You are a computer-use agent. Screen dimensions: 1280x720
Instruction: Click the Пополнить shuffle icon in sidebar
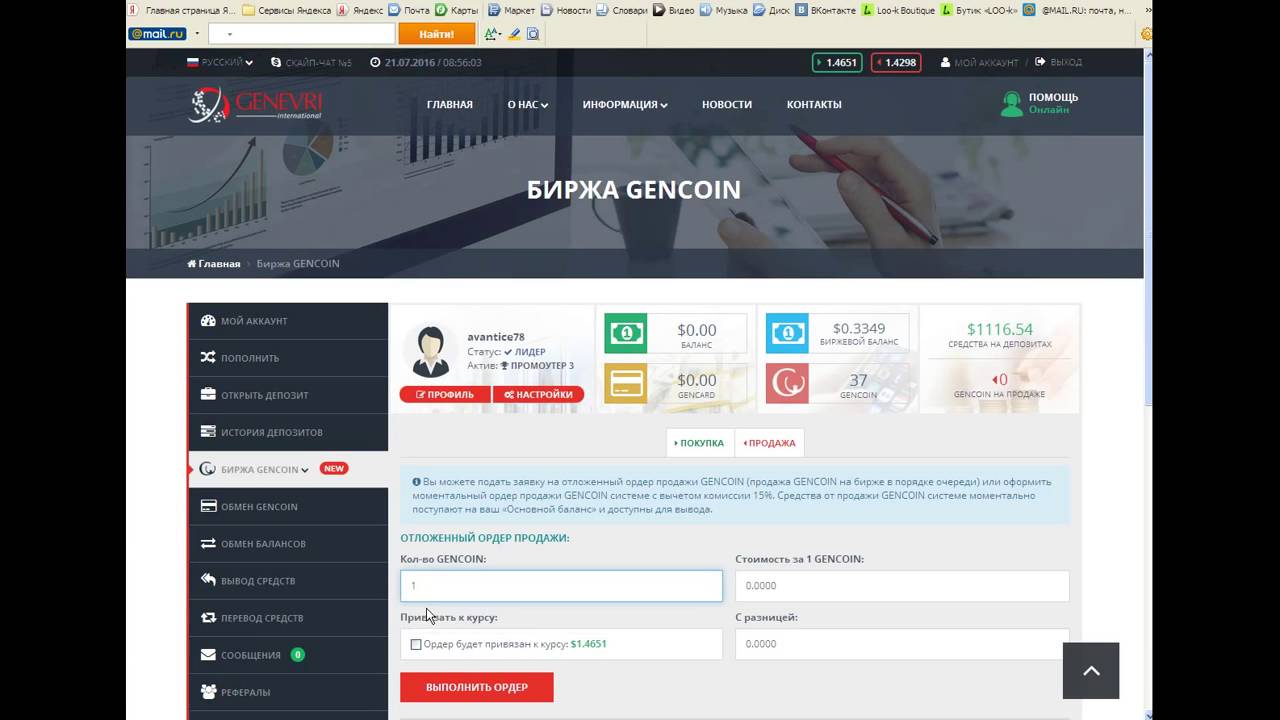click(x=208, y=357)
